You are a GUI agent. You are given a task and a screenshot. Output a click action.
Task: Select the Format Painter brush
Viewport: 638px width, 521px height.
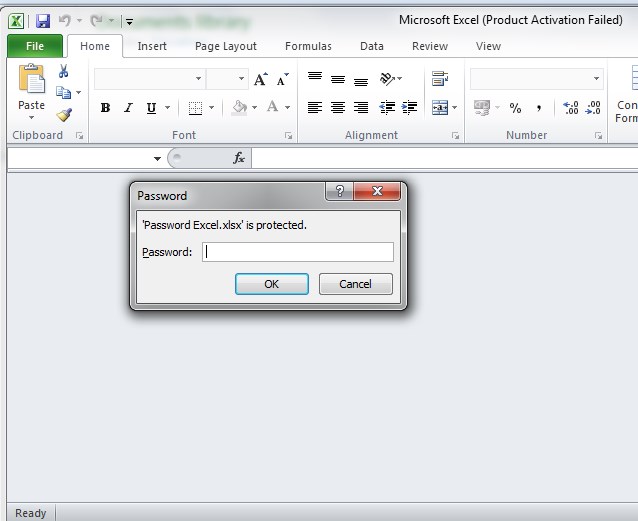tap(64, 115)
